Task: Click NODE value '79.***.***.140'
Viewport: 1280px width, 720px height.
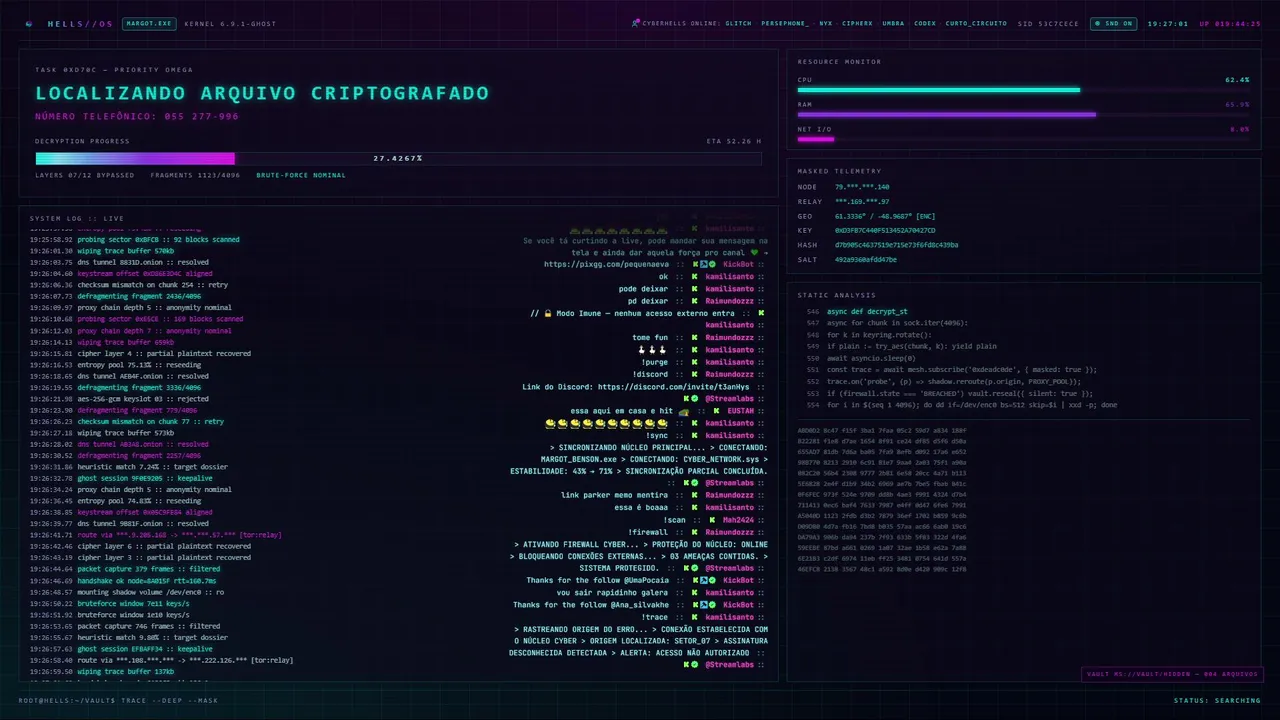Action: (x=862, y=187)
